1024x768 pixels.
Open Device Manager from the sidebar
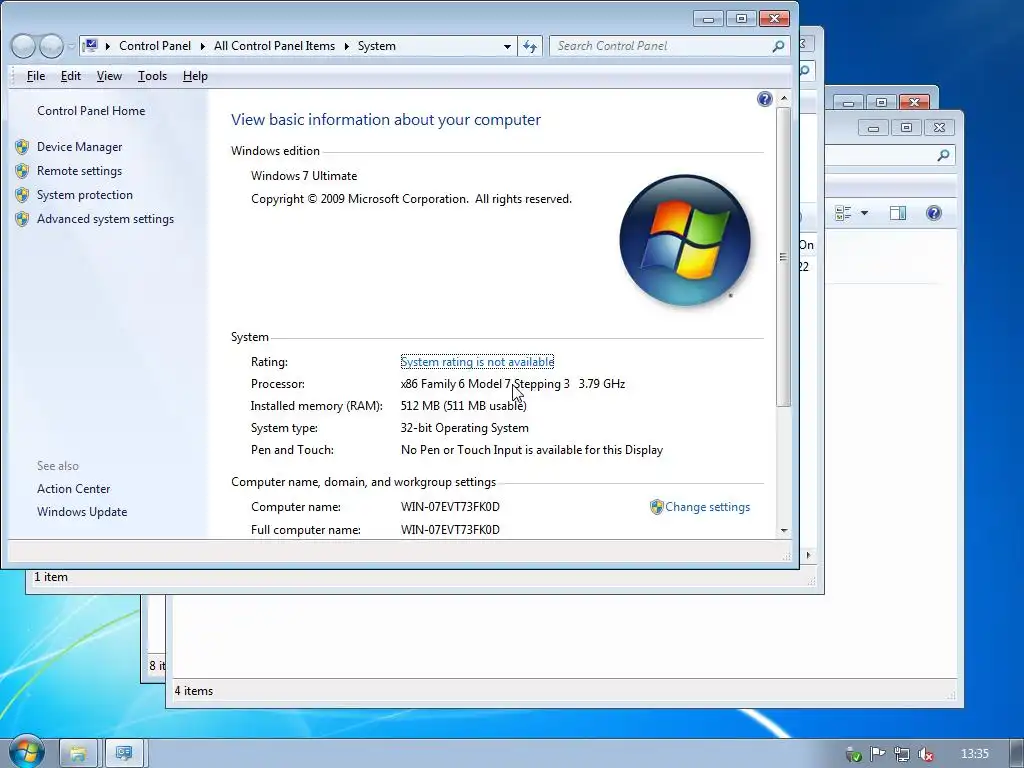(x=79, y=147)
